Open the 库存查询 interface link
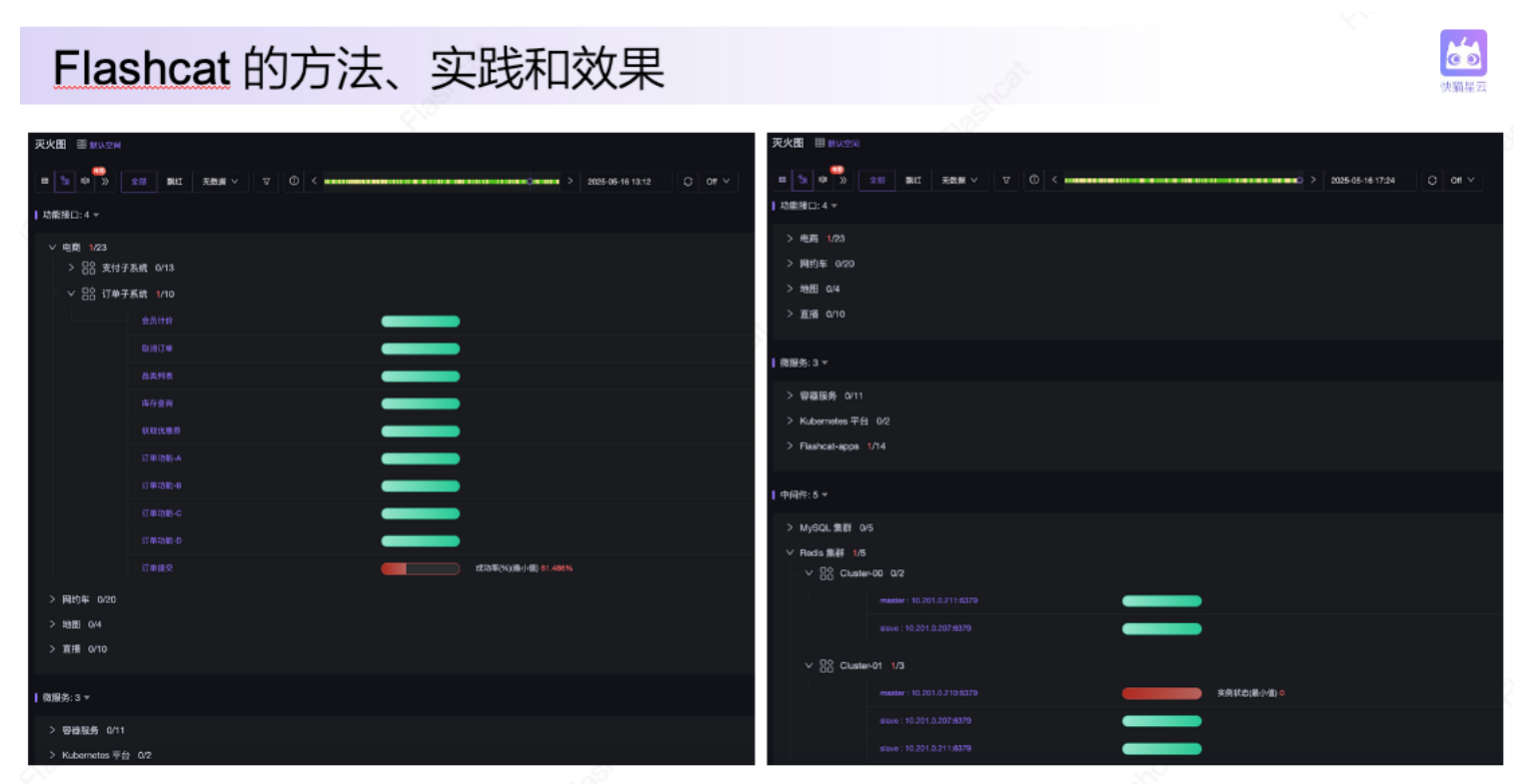Screen dimensions: 1526x784 (157, 403)
